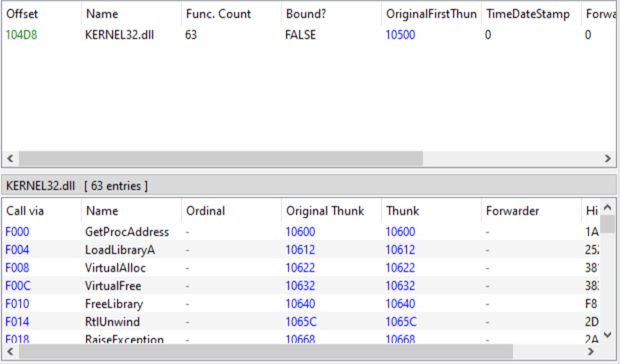Select the VirtualAlloc entry
This screenshot has height=364, width=620.
click(115, 268)
